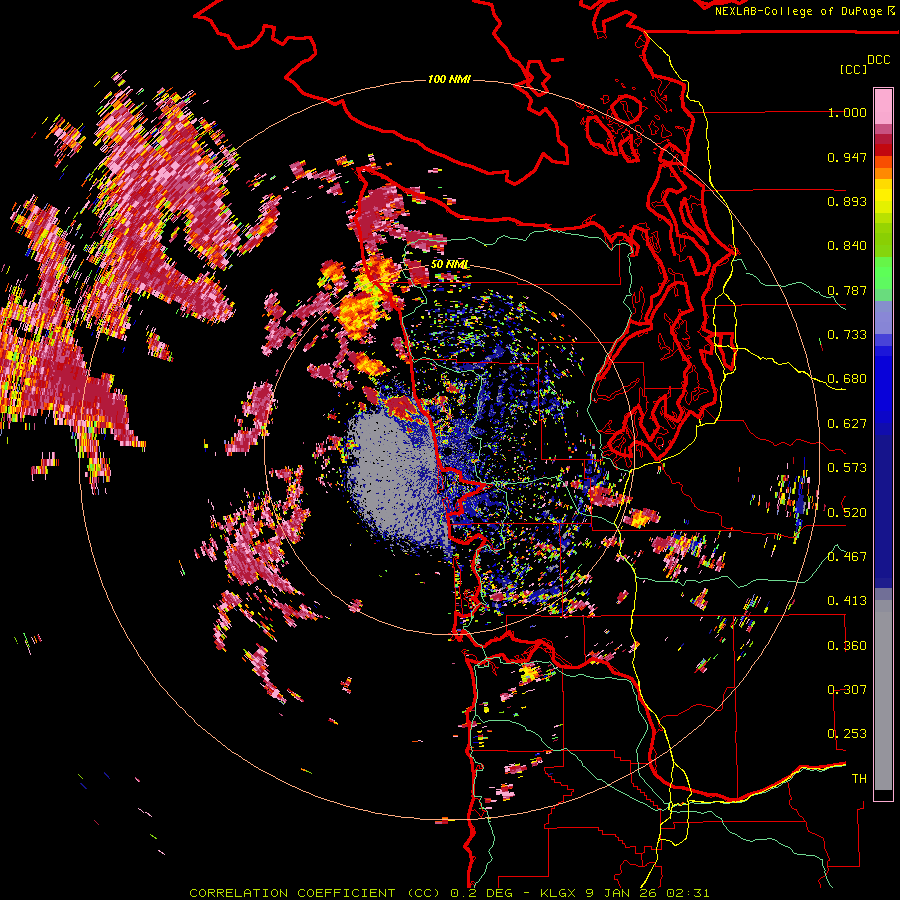Select the 0.947 scale value
The width and height of the screenshot is (900, 900).
coord(847,157)
